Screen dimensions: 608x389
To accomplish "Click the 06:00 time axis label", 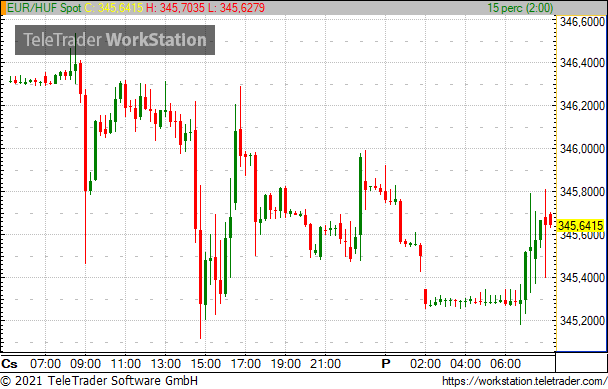I will (x=505, y=364).
